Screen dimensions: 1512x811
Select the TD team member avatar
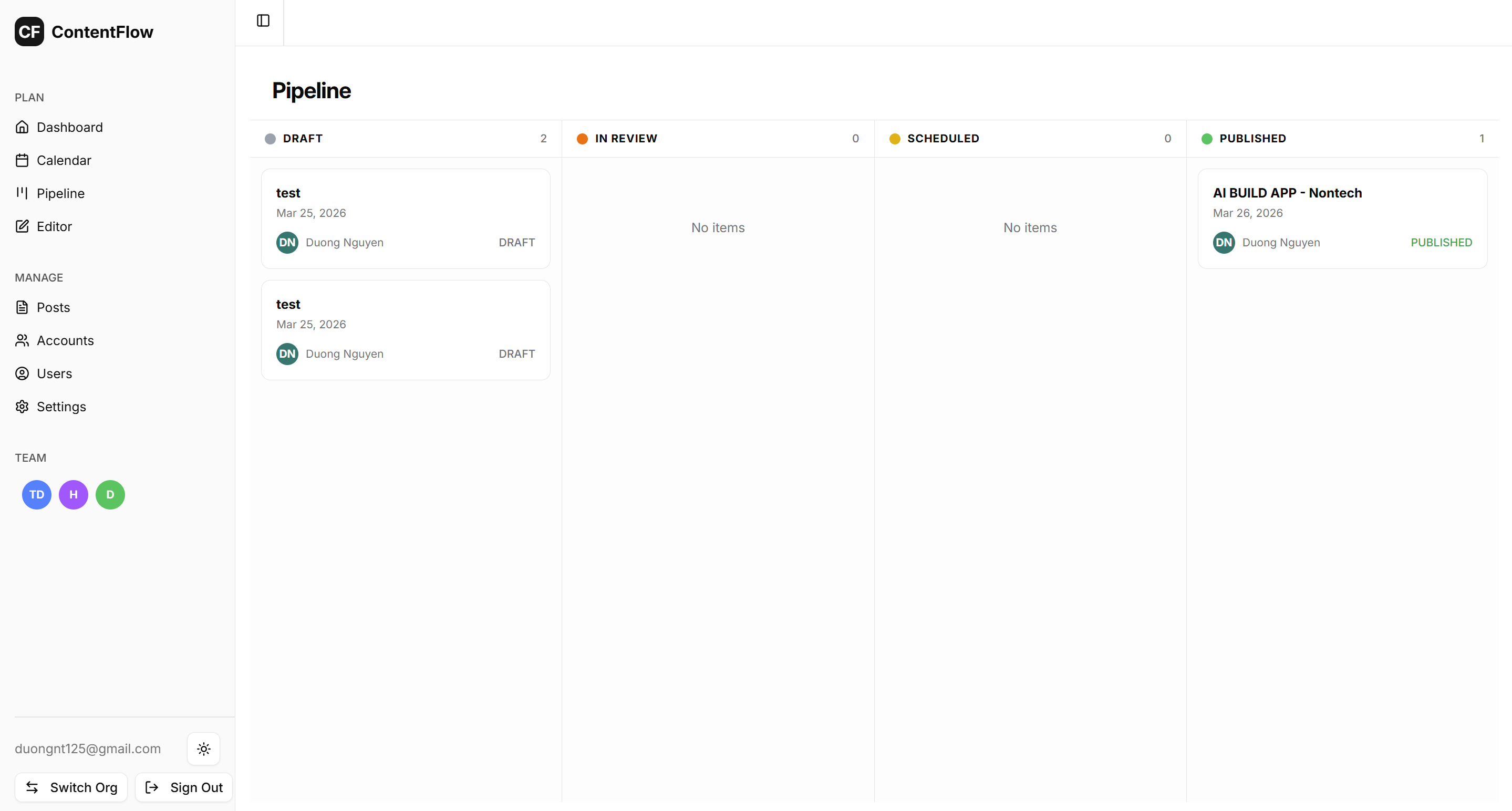36,494
